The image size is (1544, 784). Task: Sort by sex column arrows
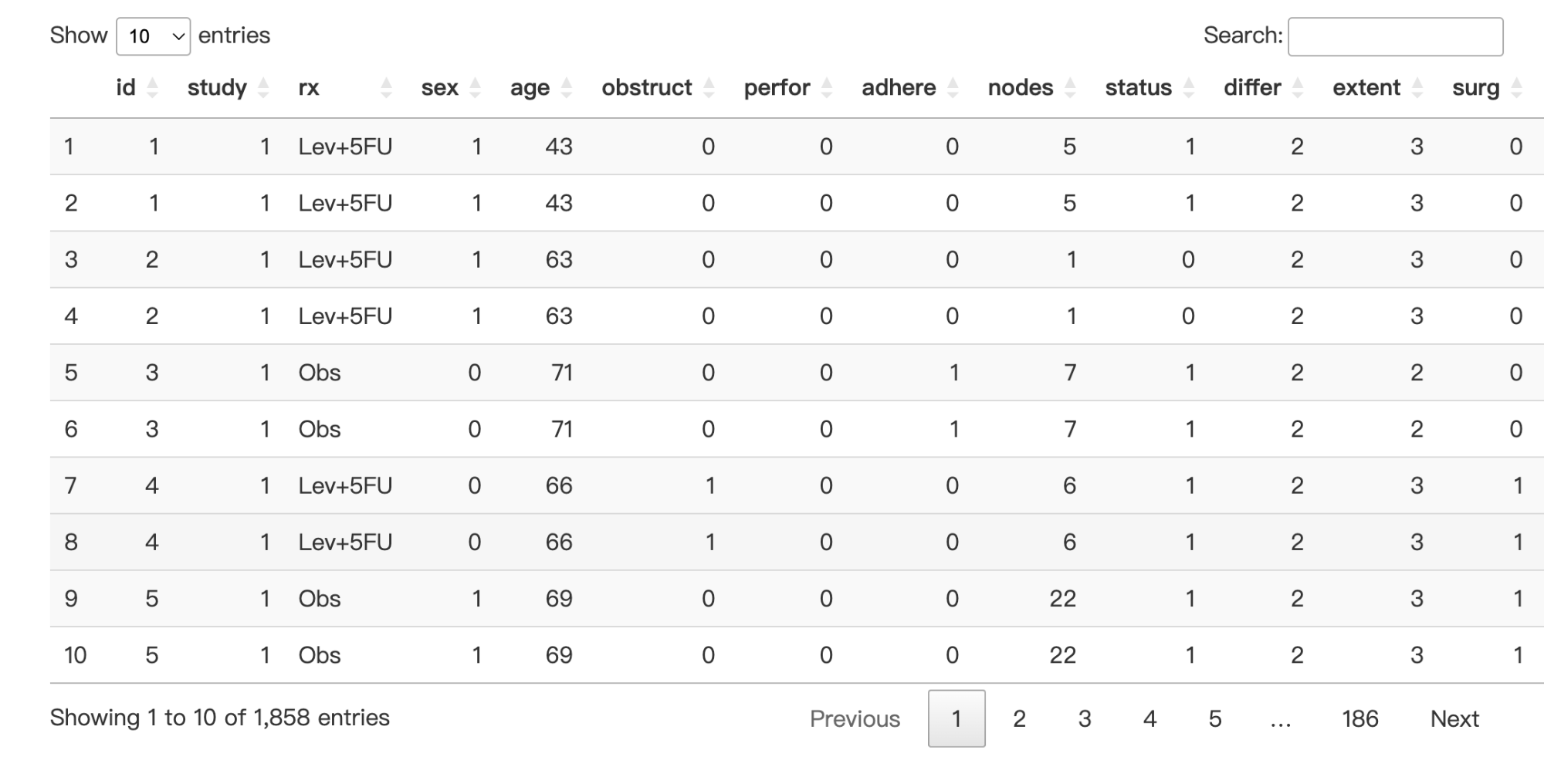[475, 88]
